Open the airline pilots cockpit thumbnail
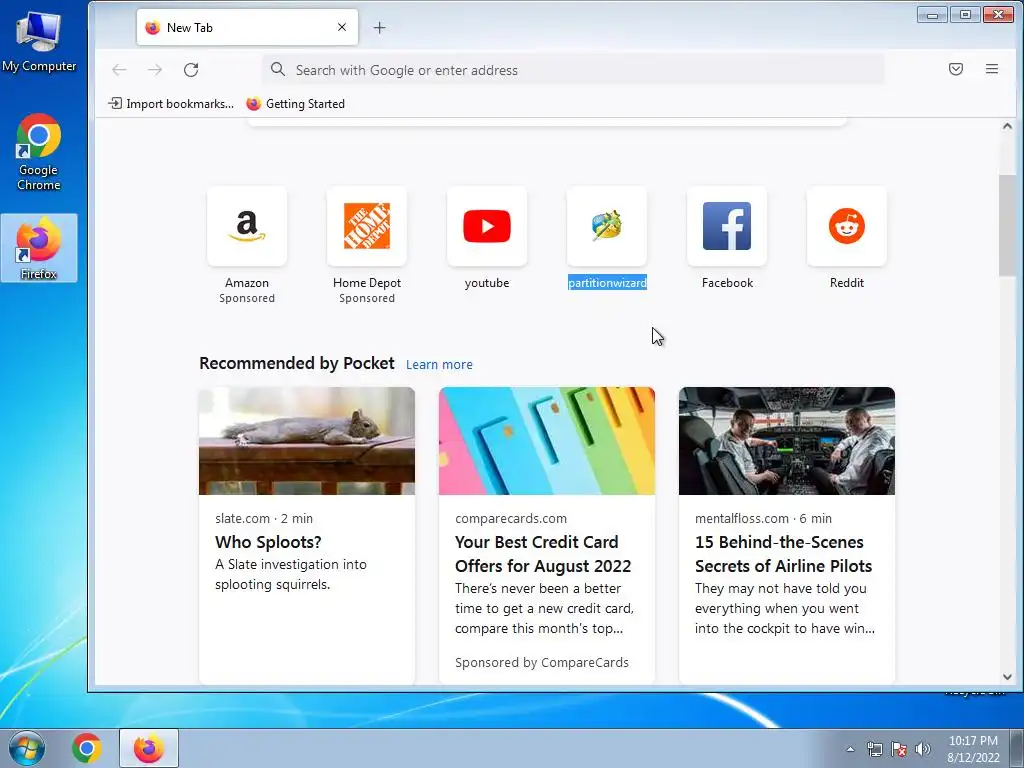Screen dimensions: 1024x768 click(x=787, y=441)
